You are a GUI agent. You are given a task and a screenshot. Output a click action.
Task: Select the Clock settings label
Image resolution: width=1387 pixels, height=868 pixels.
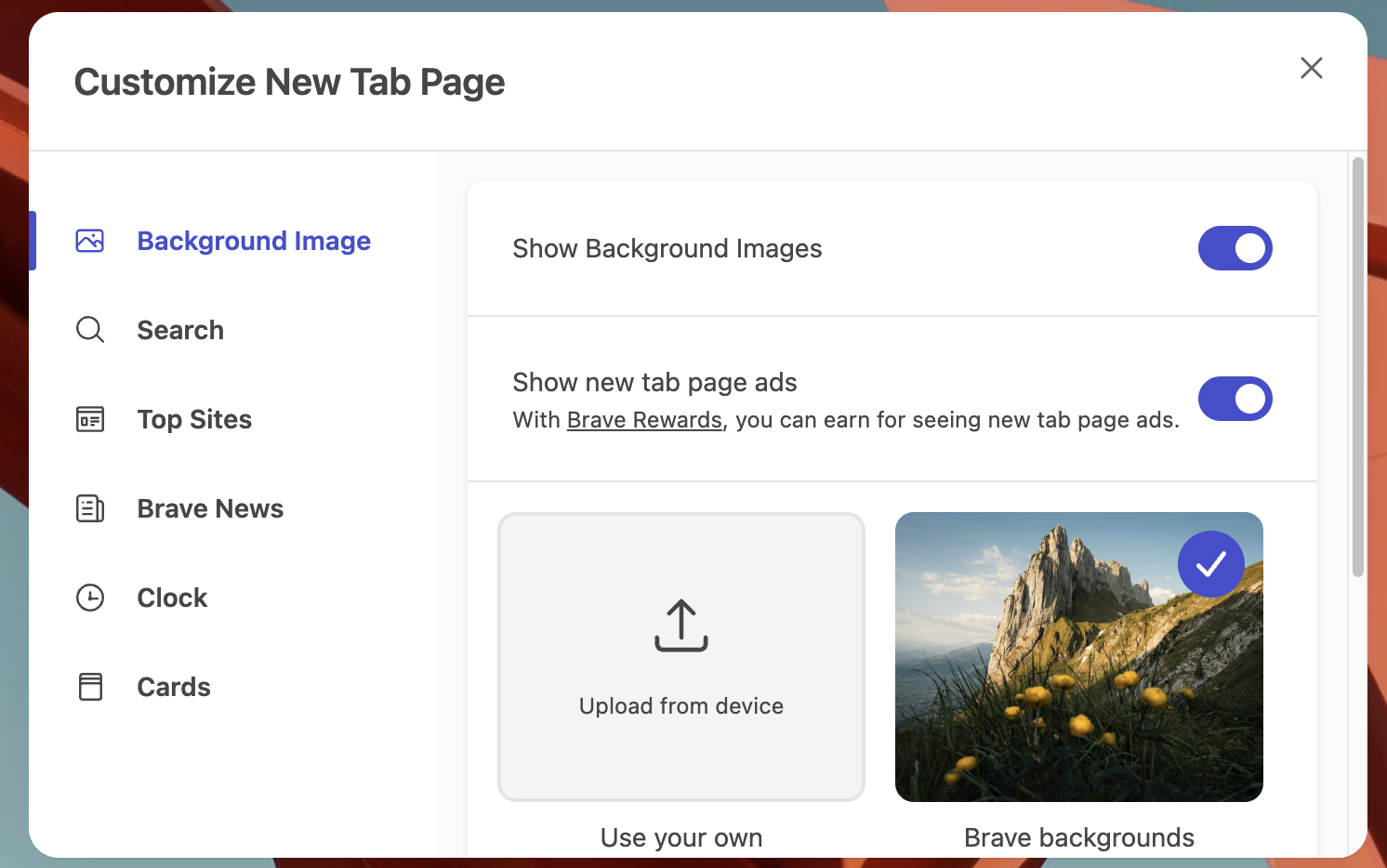172,598
